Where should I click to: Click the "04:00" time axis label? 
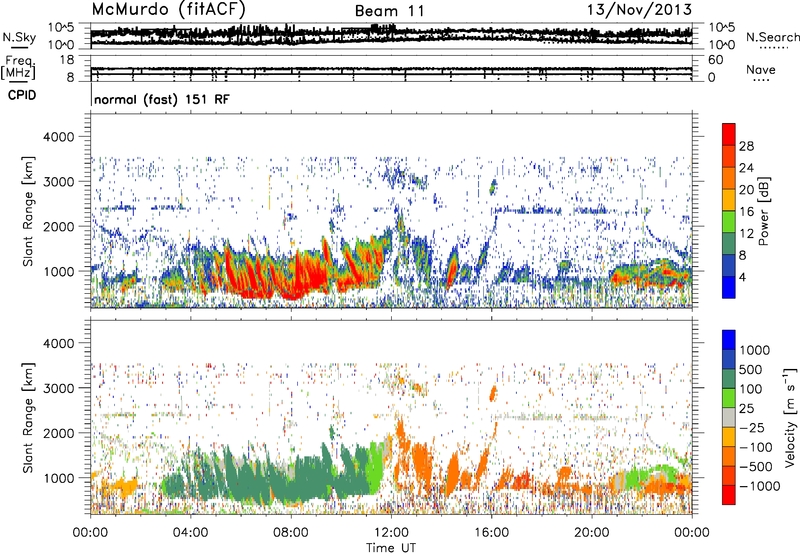(x=190, y=533)
